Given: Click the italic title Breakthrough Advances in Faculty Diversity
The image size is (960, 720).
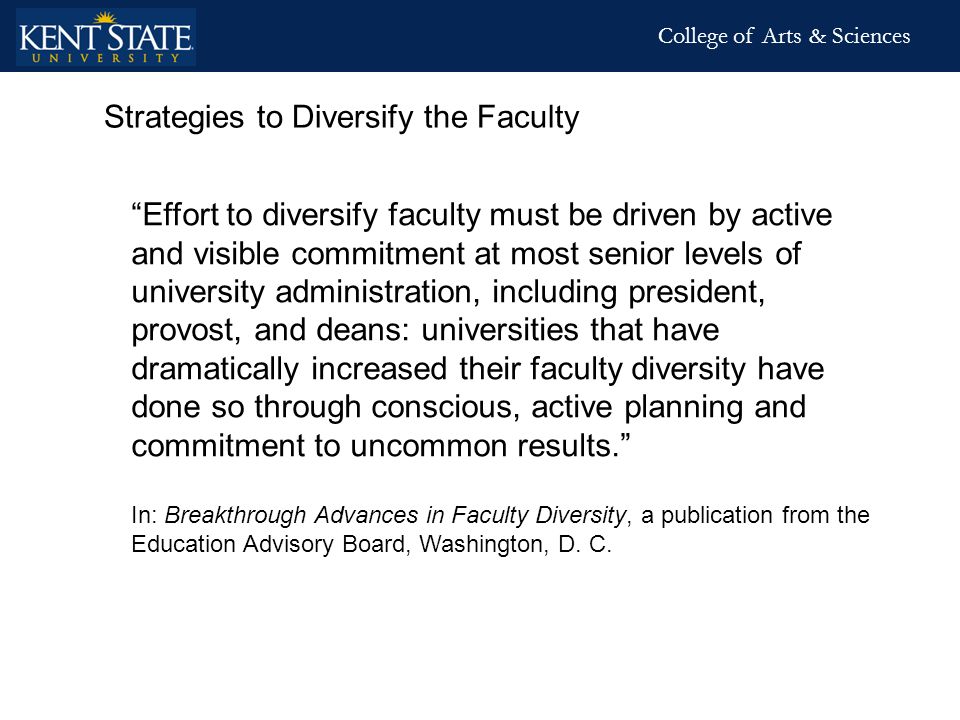Looking at the screenshot, I should (x=396, y=516).
